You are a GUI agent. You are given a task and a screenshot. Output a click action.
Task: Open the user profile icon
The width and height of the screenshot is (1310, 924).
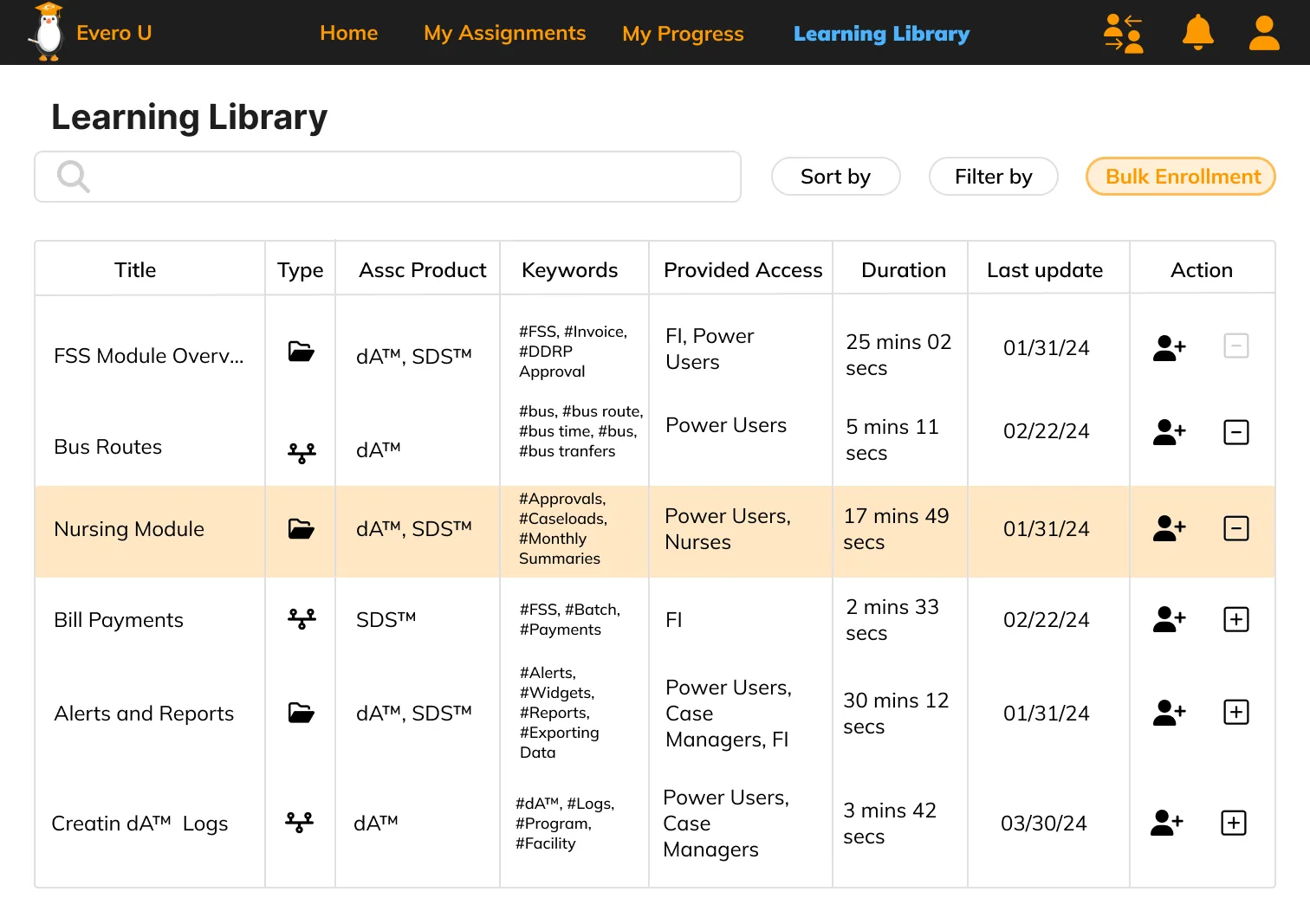1264,33
